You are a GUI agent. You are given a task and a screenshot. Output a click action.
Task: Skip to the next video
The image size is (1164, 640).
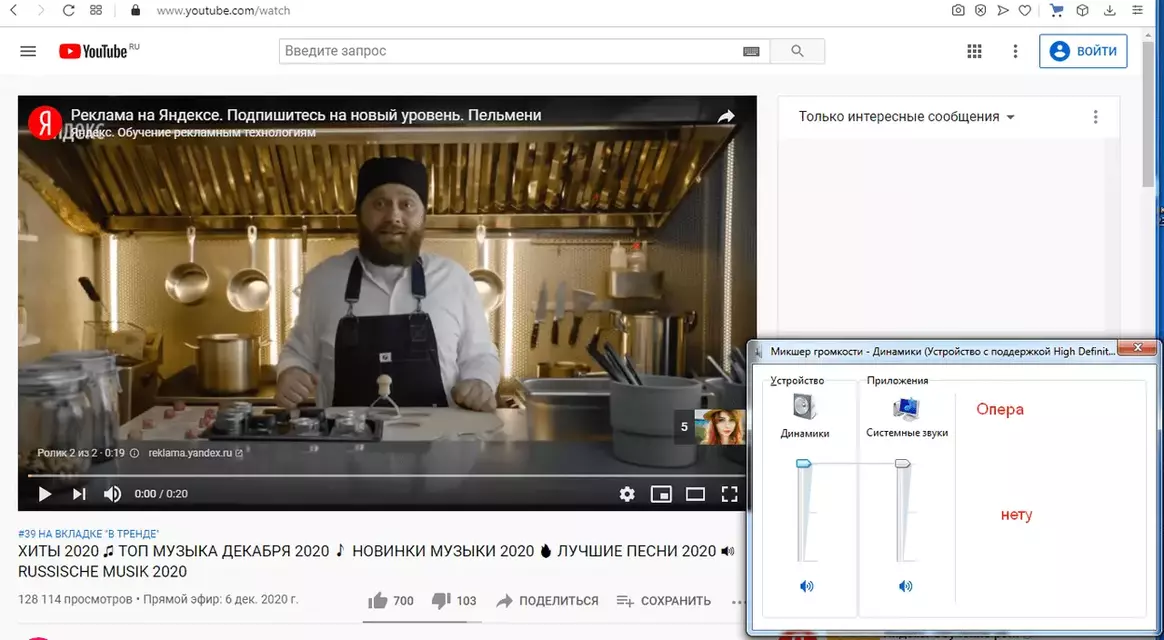coord(79,494)
